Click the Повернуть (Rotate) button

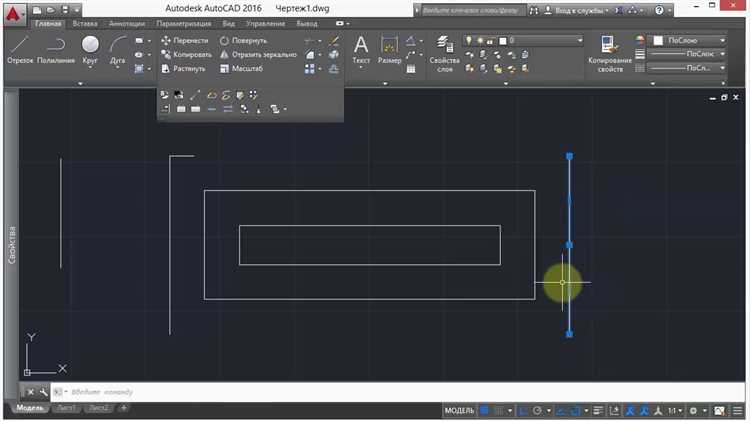pos(243,41)
